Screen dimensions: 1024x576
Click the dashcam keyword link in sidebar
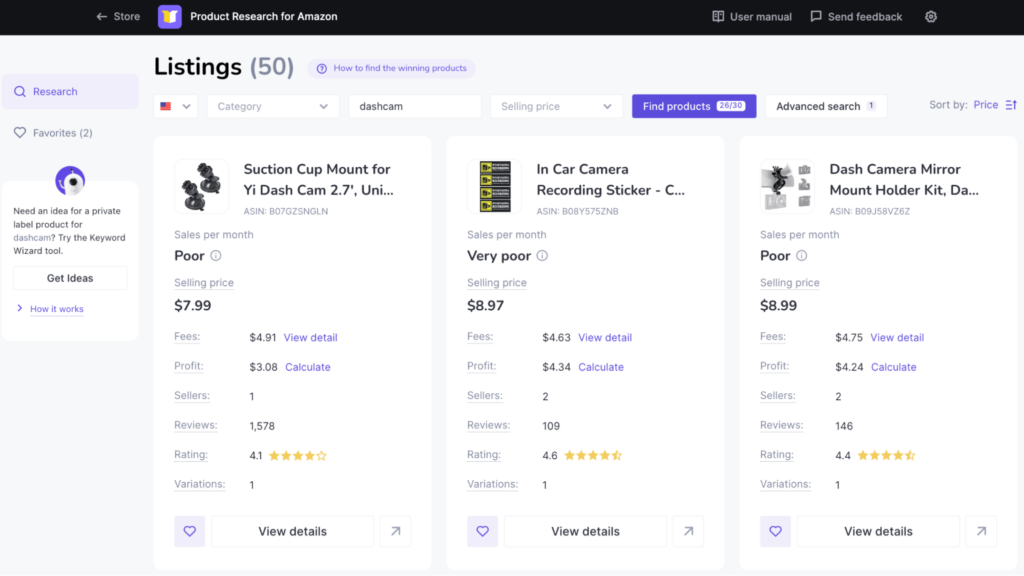pyautogui.click(x=32, y=238)
